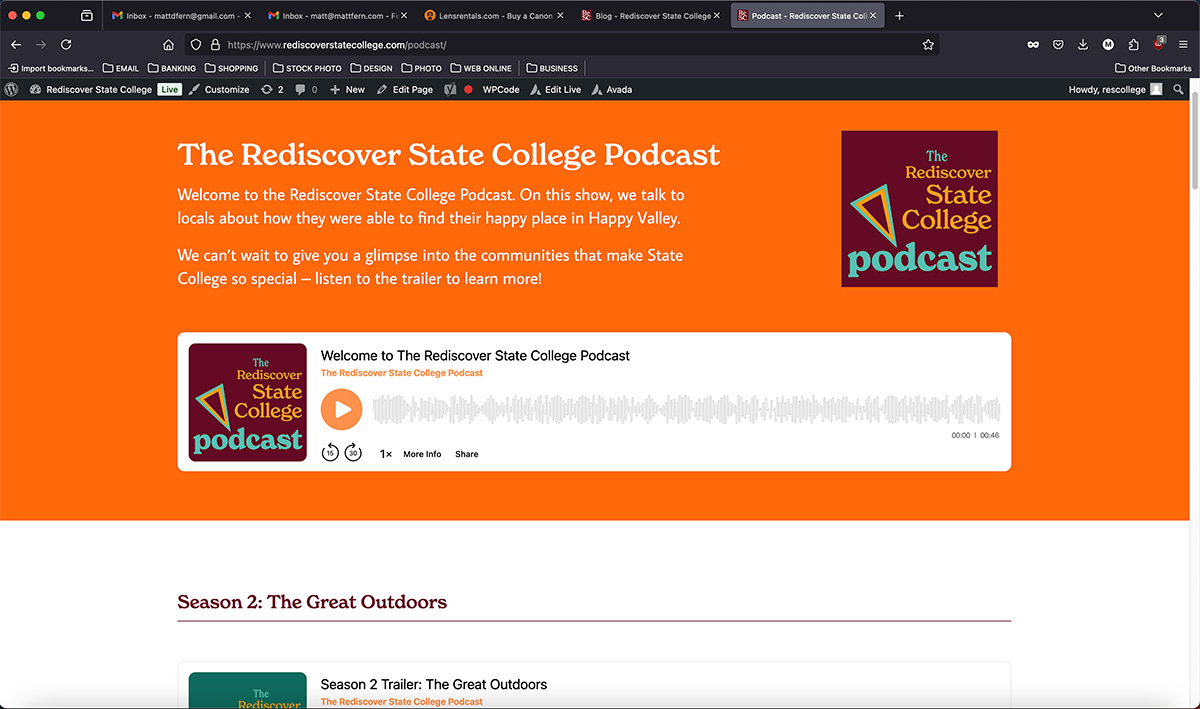Screen dimensions: 1200x709
Task: Seek within the Welcome episode waveform
Action: 686,409
